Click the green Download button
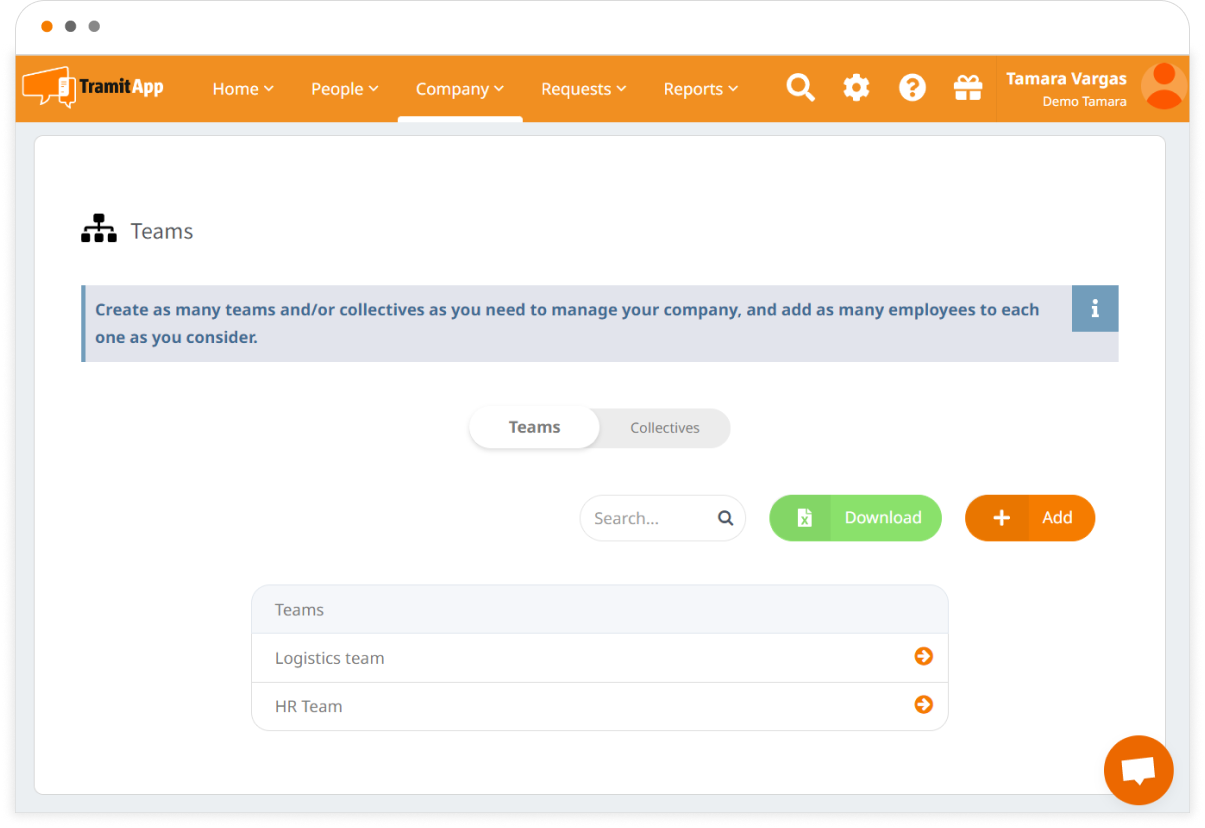 (855, 518)
